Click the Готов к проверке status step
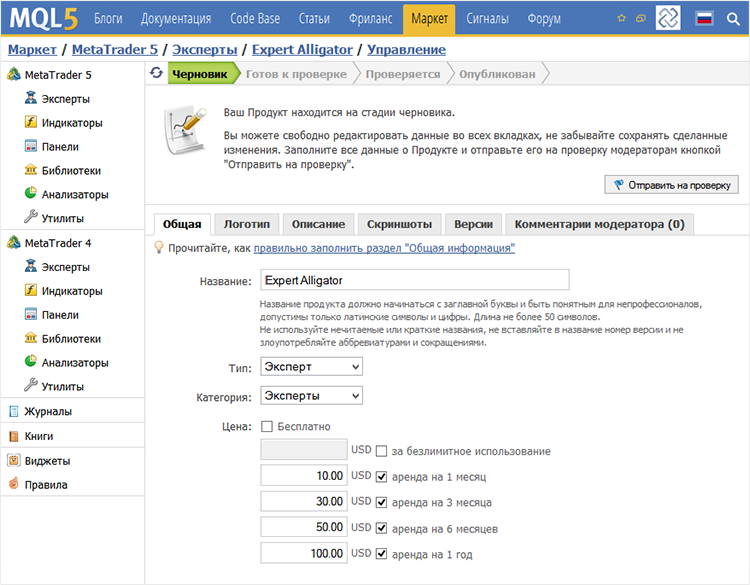Screen dimensions: 750x585 [297, 74]
